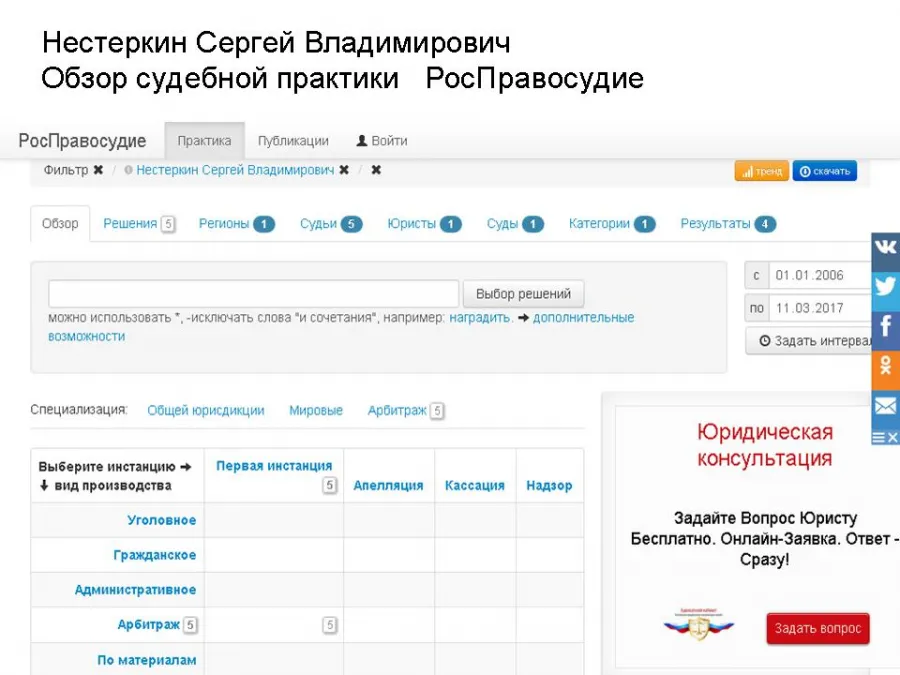Click the РосПравосудие site logo
Viewport: 900px width, 675px height.
pyautogui.click(x=82, y=141)
